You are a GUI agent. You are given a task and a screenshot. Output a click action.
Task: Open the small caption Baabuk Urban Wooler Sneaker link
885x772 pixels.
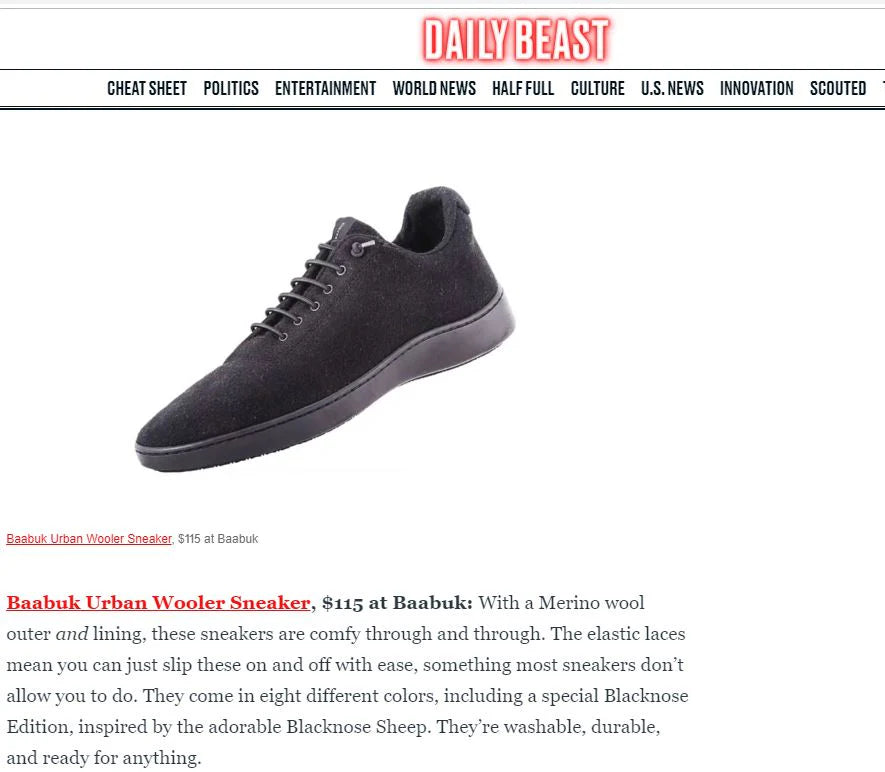point(89,539)
